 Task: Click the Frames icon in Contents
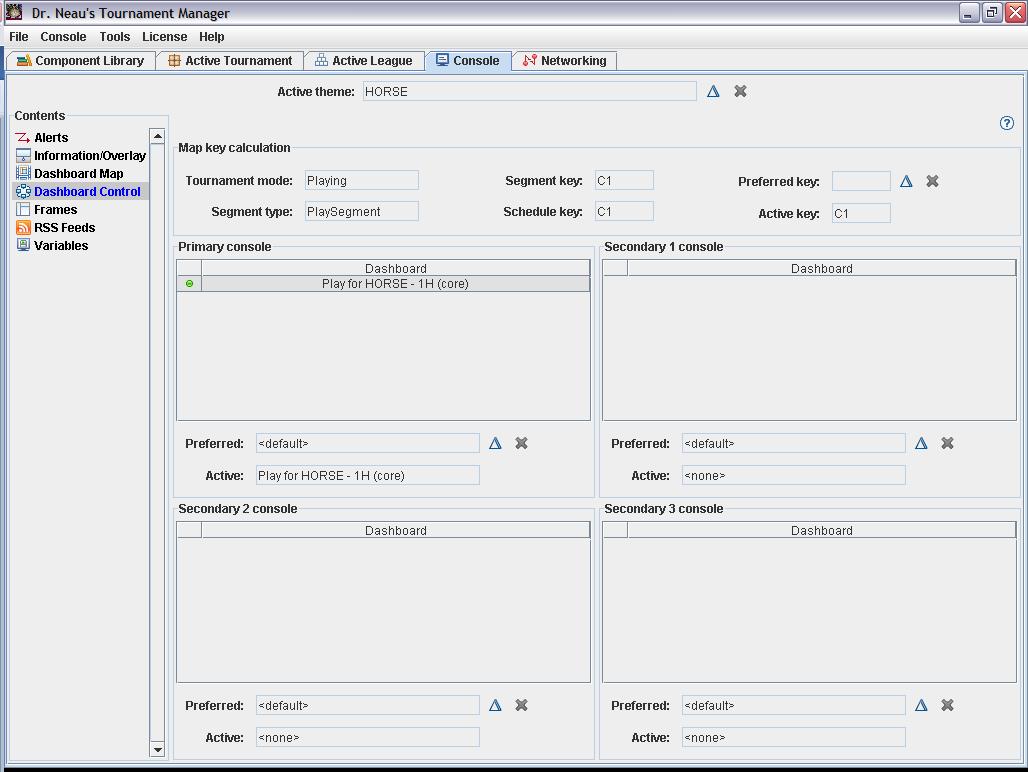pyautogui.click(x=23, y=209)
